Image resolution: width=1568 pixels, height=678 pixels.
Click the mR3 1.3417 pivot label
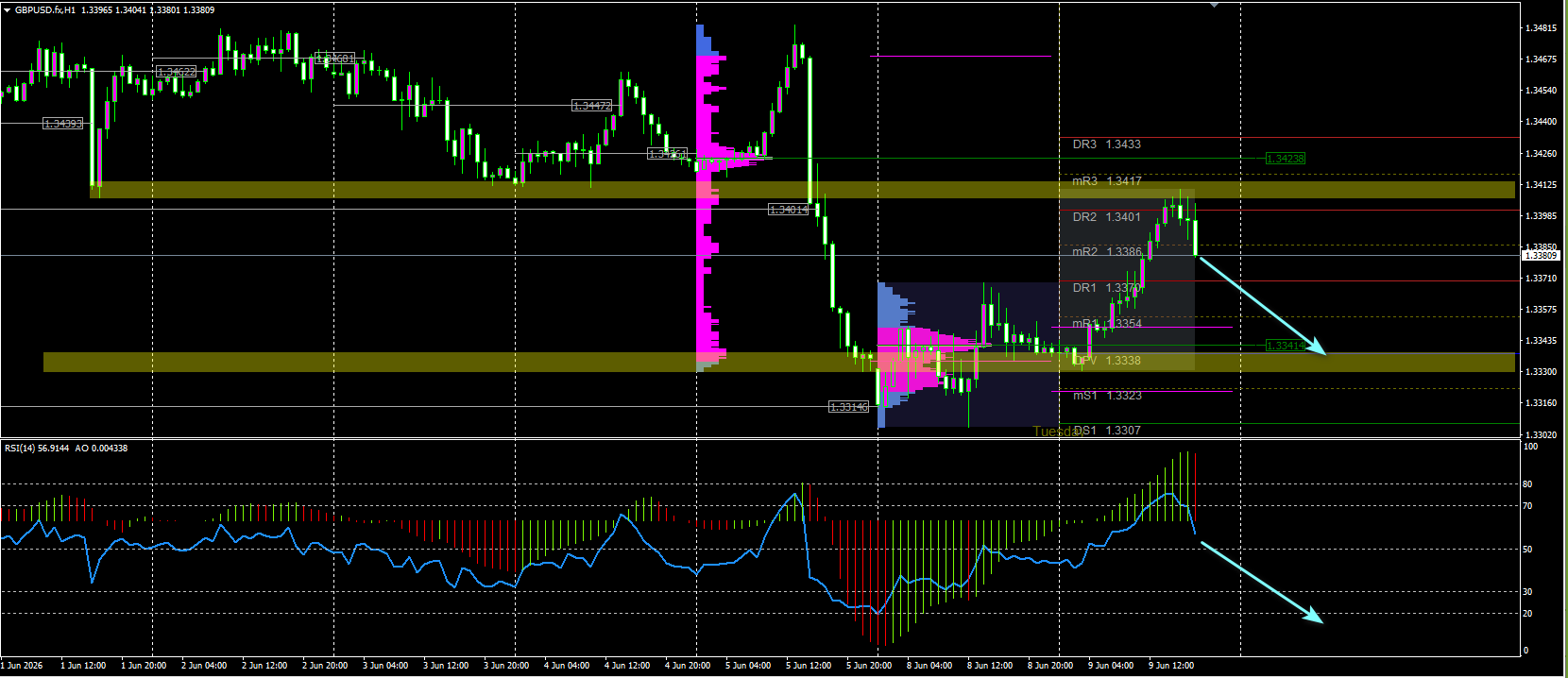coord(1106,180)
